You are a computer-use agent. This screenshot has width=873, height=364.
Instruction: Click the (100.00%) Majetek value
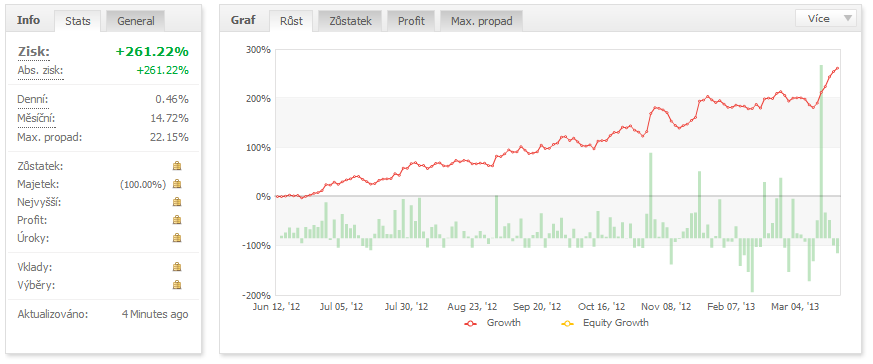click(143, 184)
